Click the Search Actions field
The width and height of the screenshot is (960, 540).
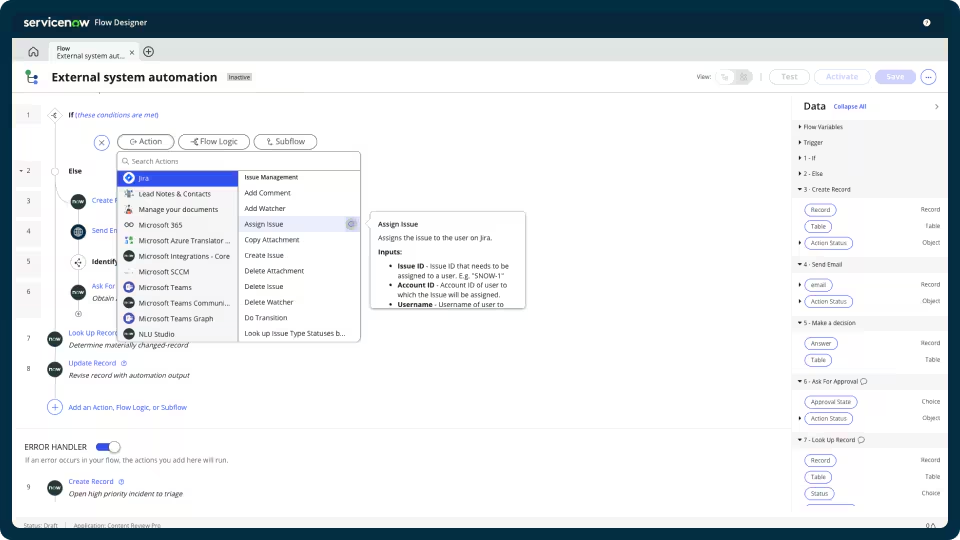click(x=239, y=162)
